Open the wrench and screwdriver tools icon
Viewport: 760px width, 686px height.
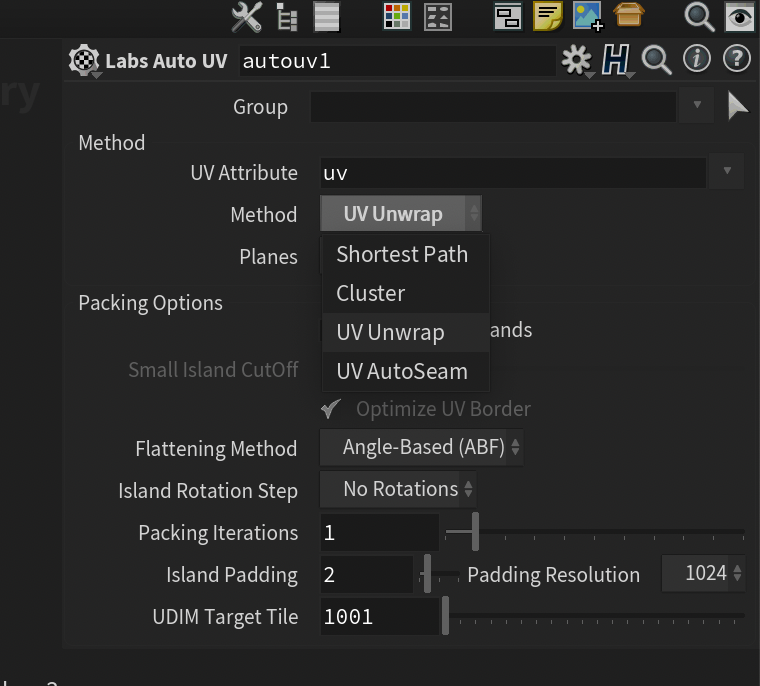coord(247,17)
